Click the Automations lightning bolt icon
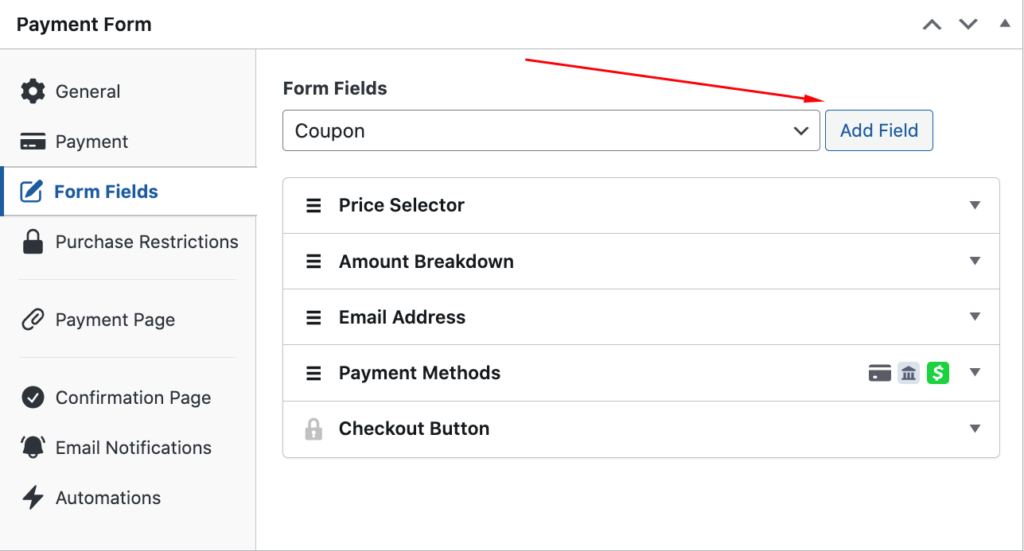This screenshot has height=551, width=1024. (33, 498)
